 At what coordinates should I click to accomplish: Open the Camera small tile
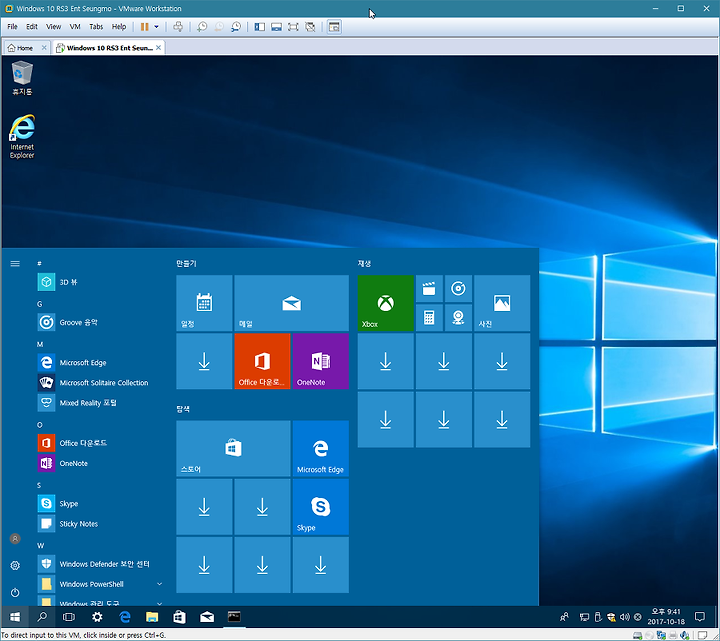(x=458, y=318)
